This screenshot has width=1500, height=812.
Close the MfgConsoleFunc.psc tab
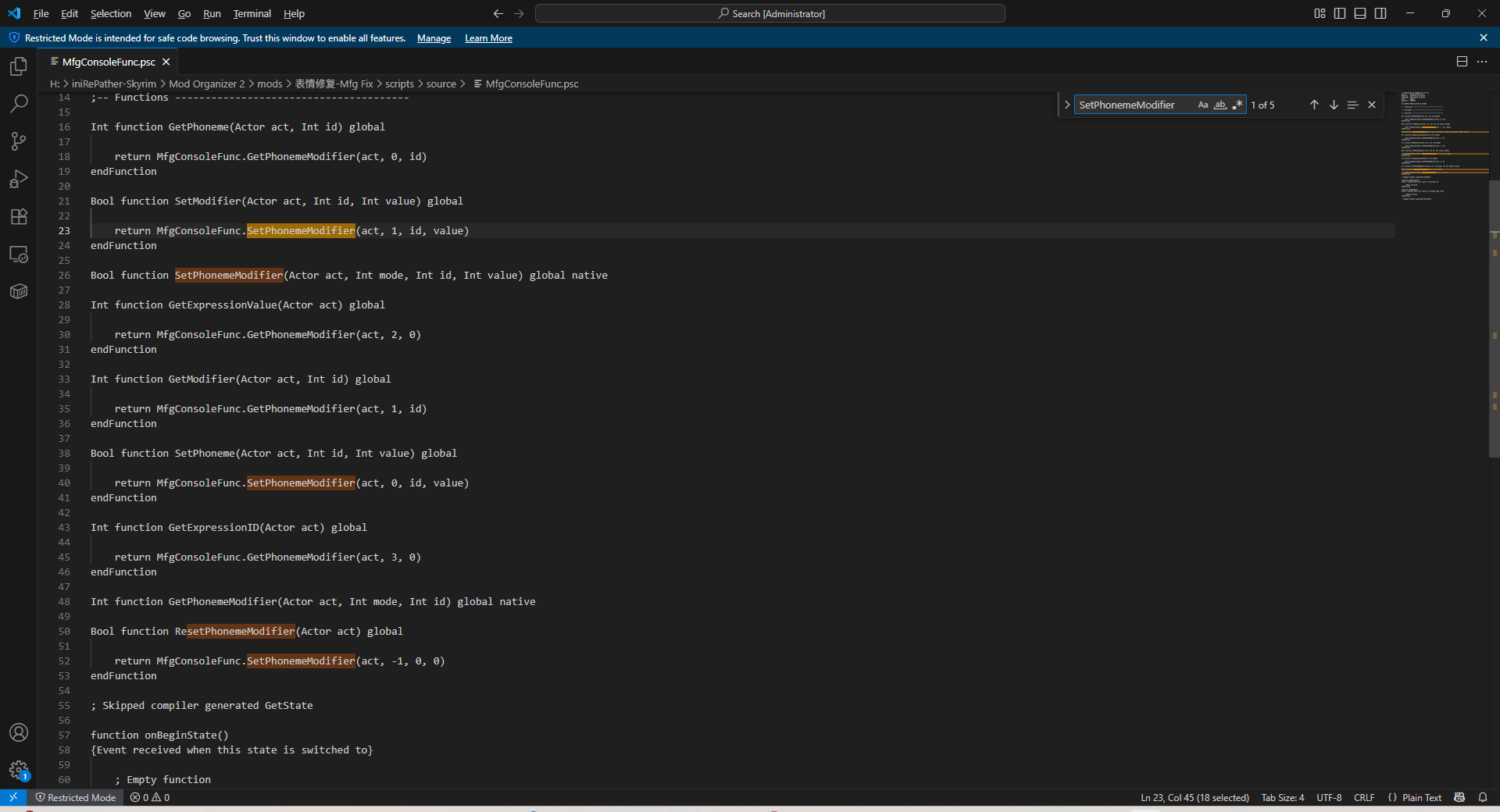pos(166,62)
